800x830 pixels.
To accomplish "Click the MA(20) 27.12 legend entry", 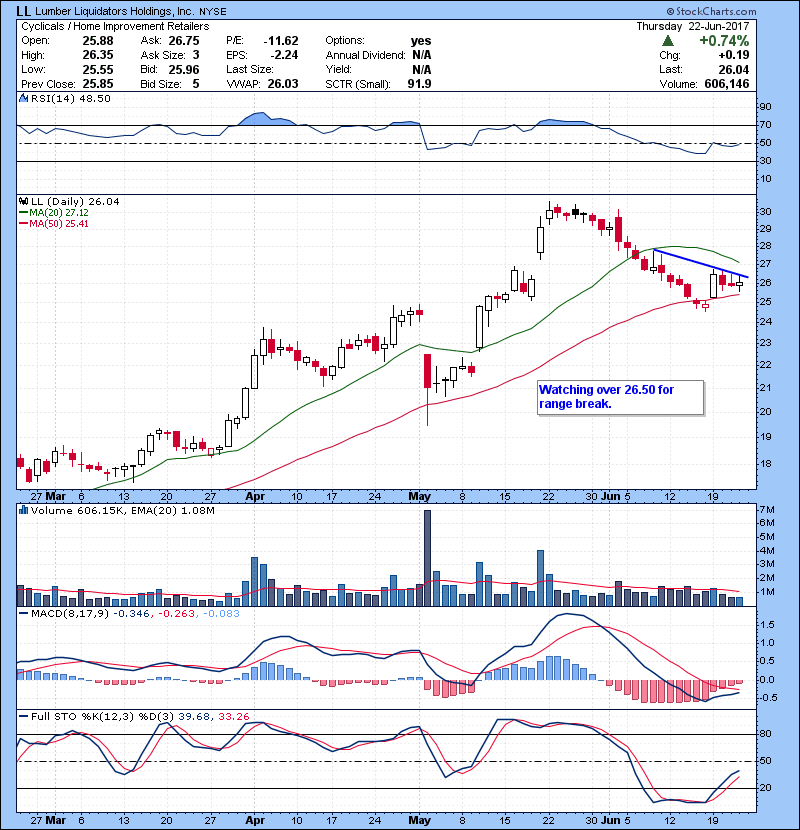I will pos(54,212).
